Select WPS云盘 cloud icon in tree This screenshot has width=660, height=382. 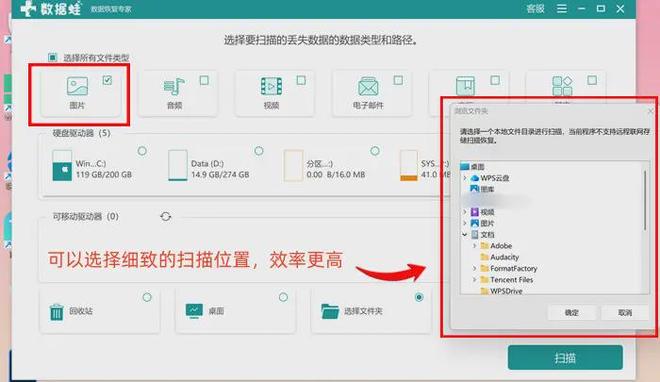pyautogui.click(x=475, y=178)
